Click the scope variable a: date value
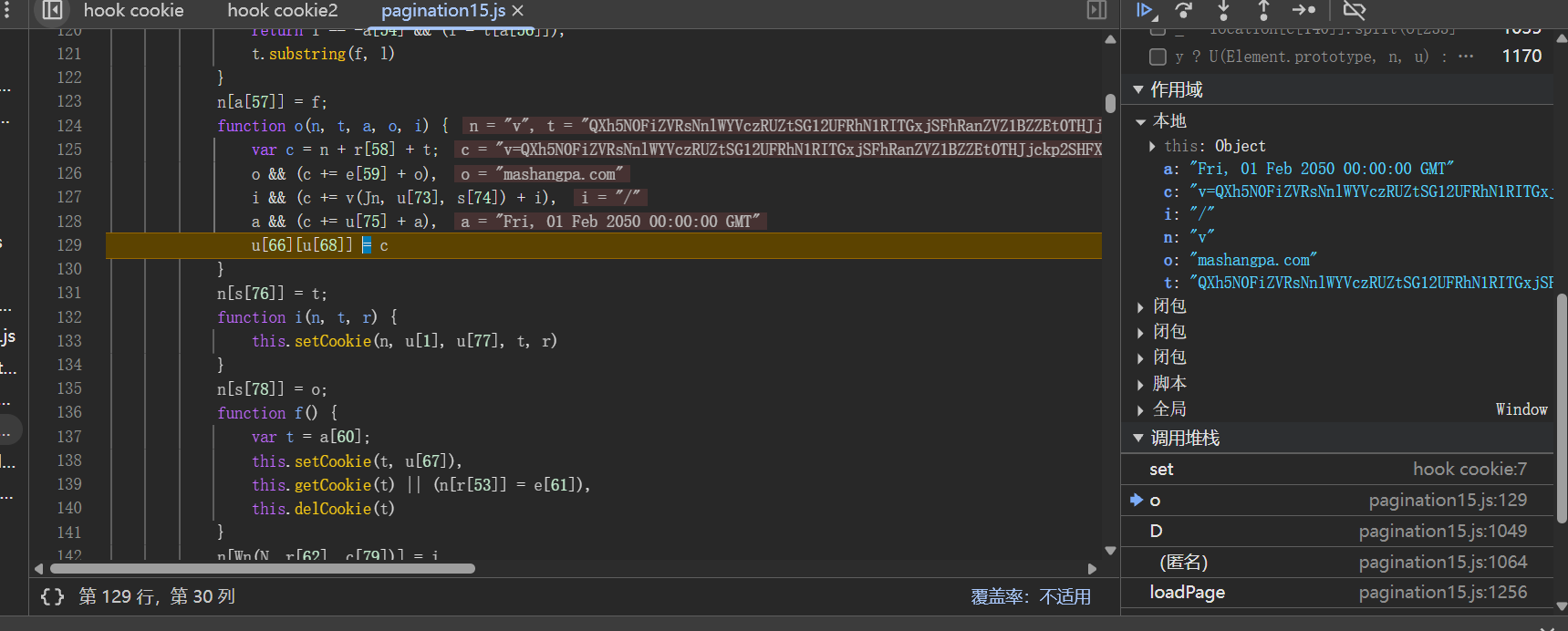 pos(1322,169)
